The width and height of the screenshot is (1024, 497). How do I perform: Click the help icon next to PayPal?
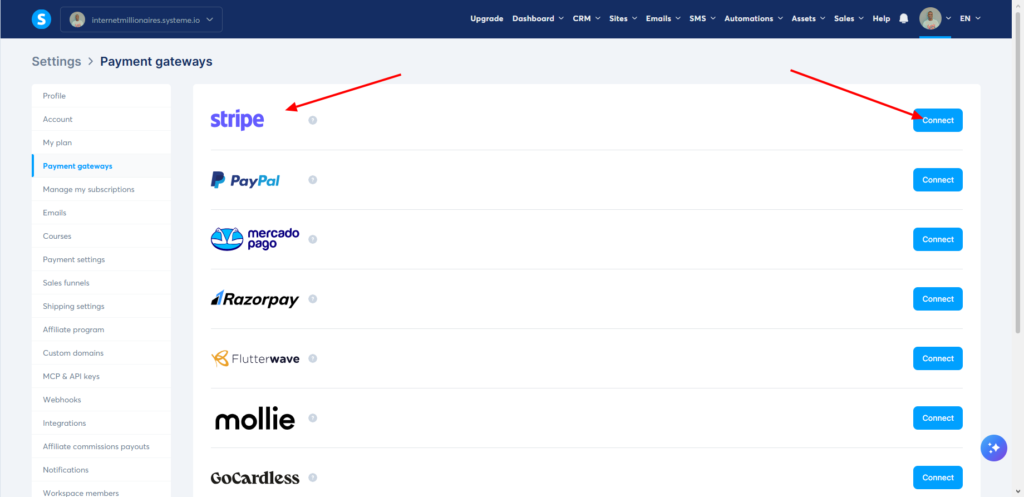click(x=313, y=180)
